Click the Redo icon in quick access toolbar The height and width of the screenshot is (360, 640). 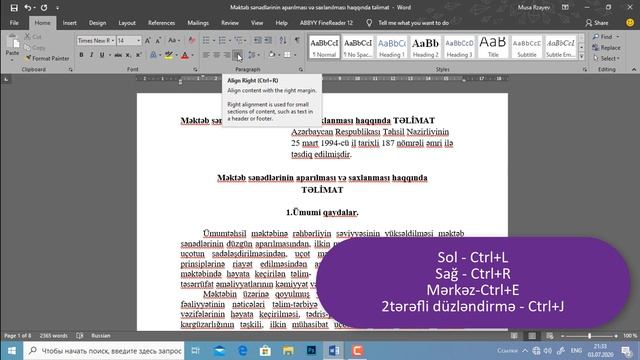pyautogui.click(x=44, y=8)
